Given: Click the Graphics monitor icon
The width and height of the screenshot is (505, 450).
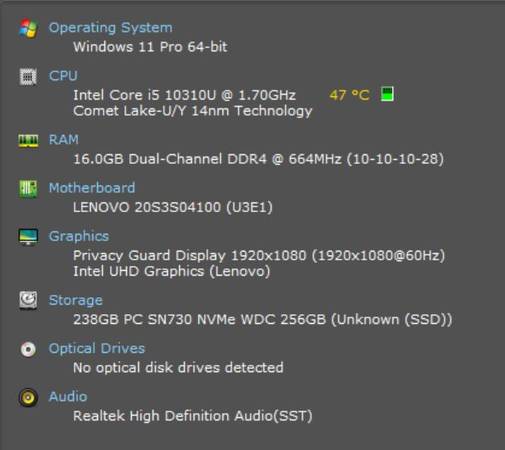Looking at the screenshot, I should [x=28, y=237].
